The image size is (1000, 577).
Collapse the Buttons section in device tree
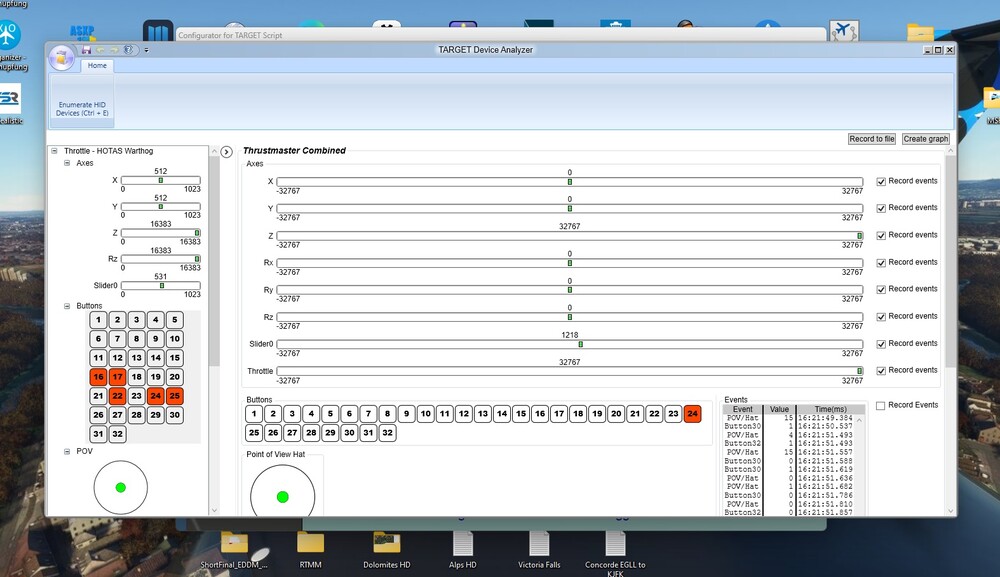coord(67,306)
